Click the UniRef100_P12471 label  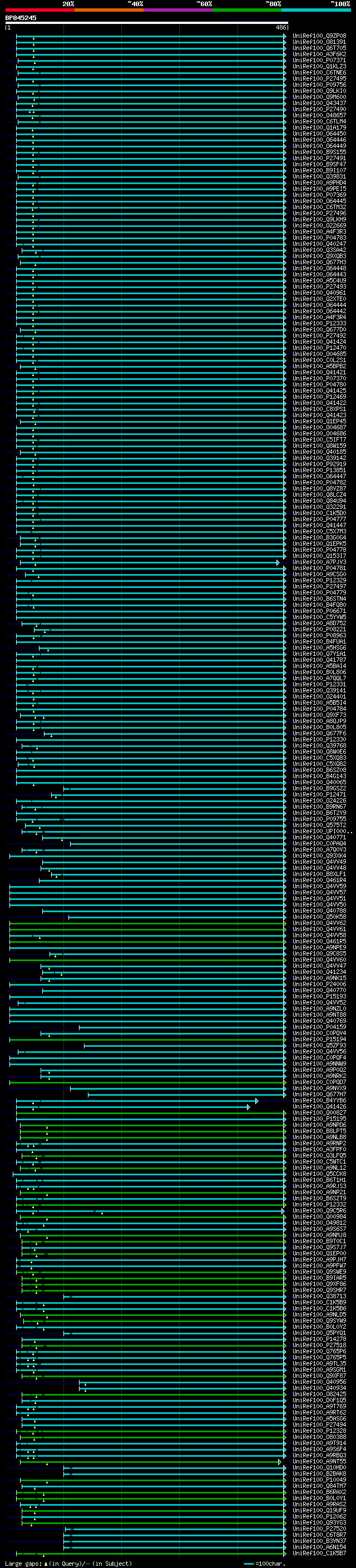(x=319, y=794)
